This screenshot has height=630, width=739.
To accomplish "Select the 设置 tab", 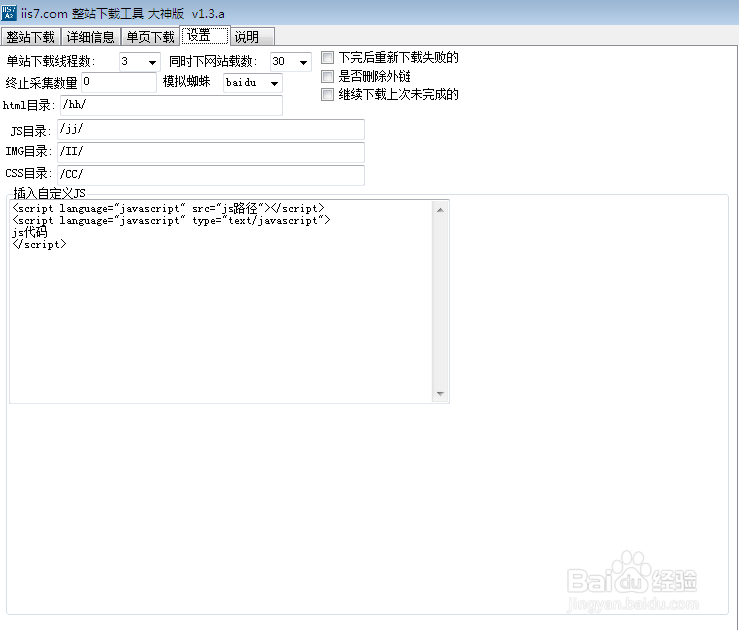I will (205, 35).
